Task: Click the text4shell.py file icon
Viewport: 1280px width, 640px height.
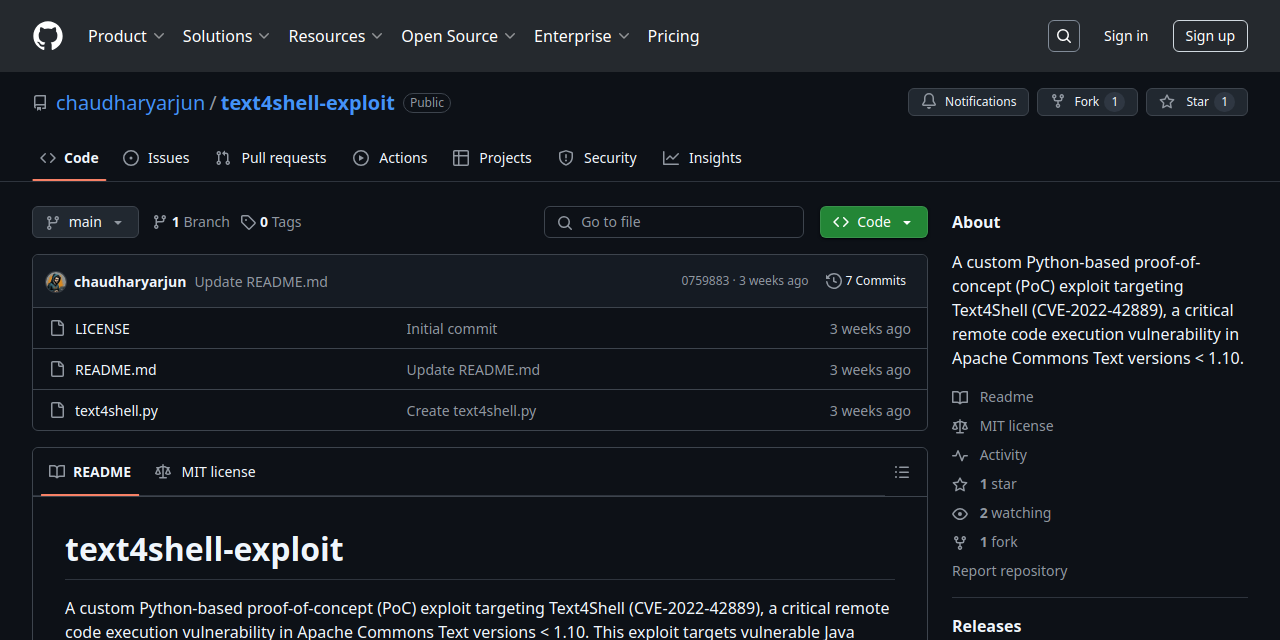Action: tap(57, 410)
